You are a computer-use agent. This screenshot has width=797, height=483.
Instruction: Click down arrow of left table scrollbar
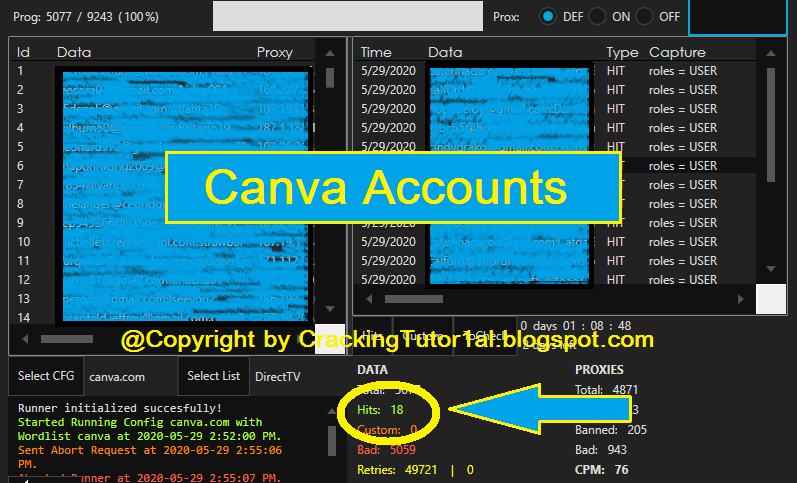point(330,309)
